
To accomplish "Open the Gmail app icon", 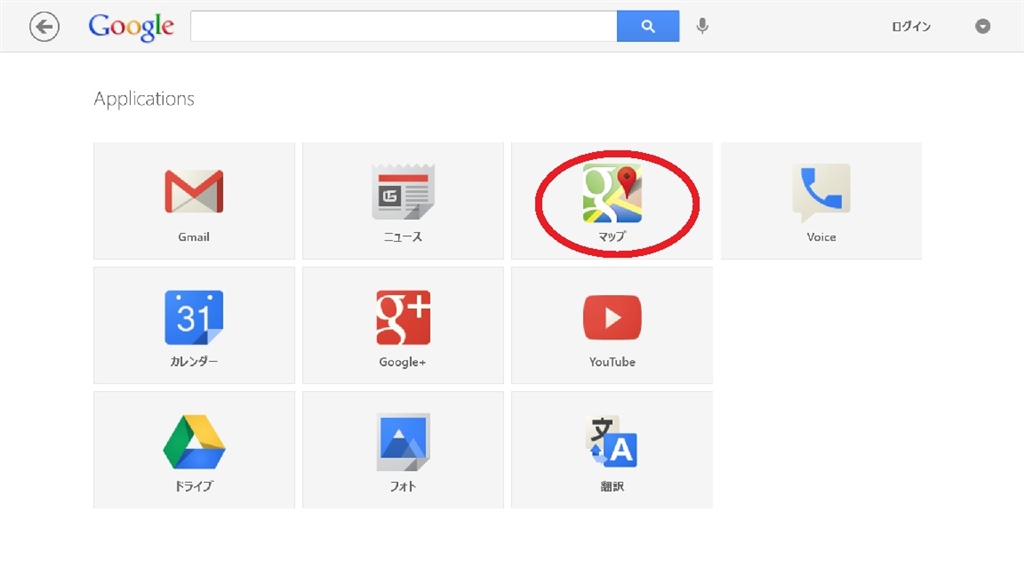I will pos(194,191).
